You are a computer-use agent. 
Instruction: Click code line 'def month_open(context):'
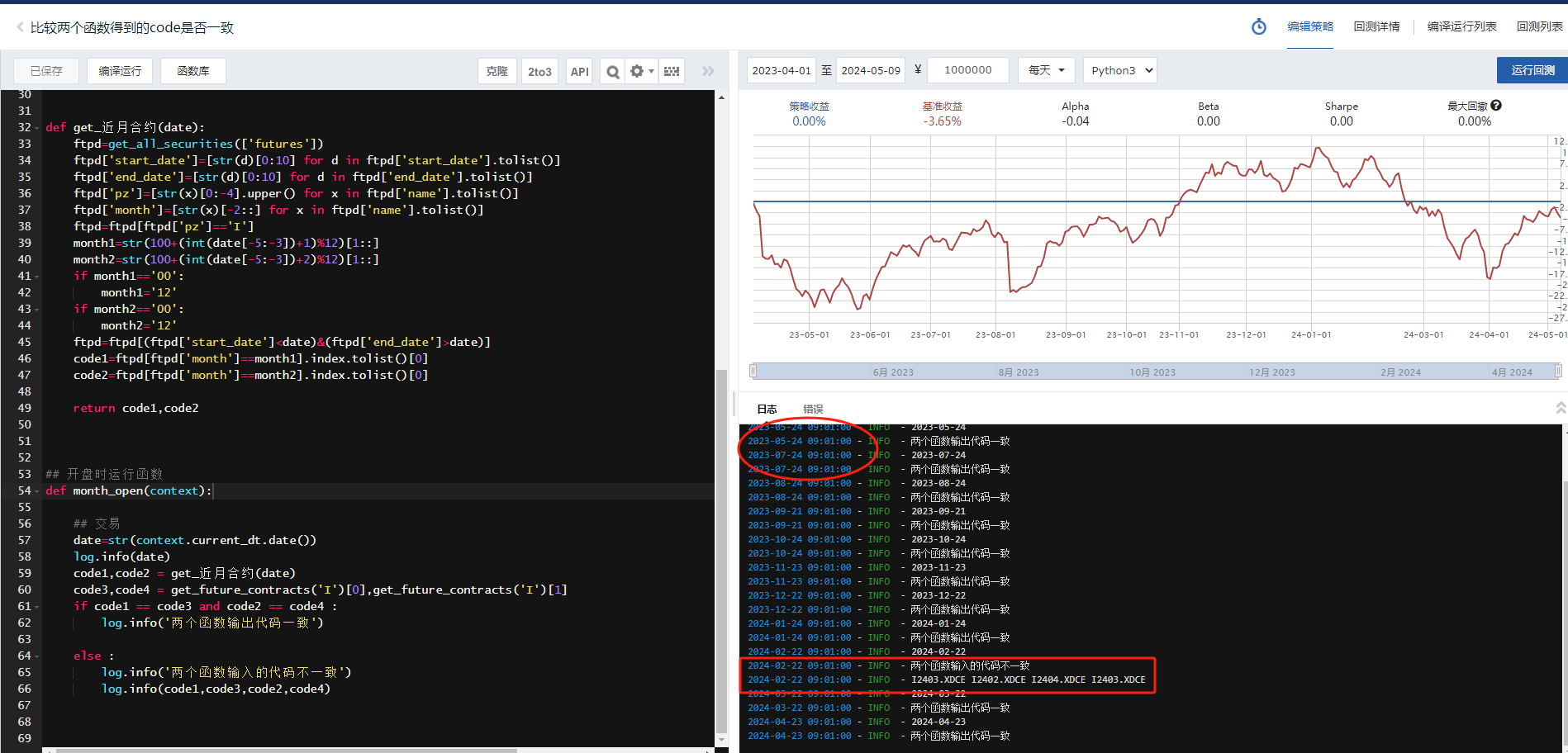click(x=128, y=490)
